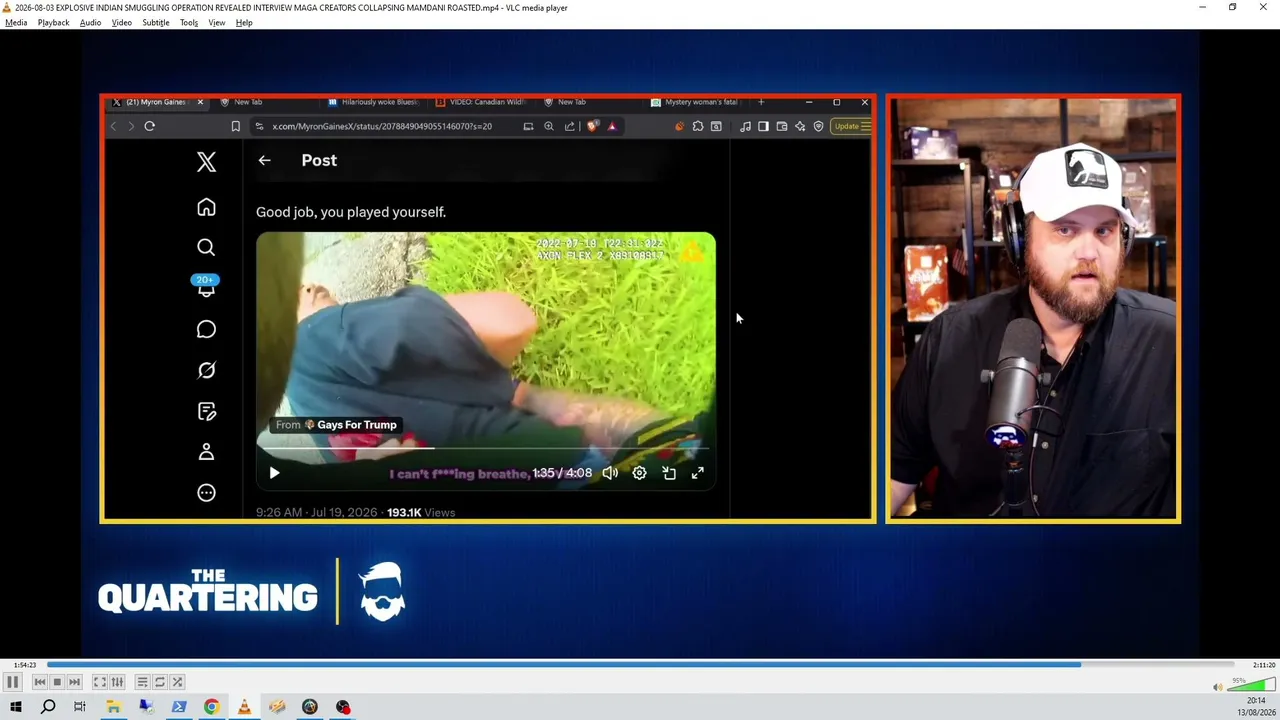Open the Audio menu
Image resolution: width=1280 pixels, height=720 pixels.
pos(90,22)
